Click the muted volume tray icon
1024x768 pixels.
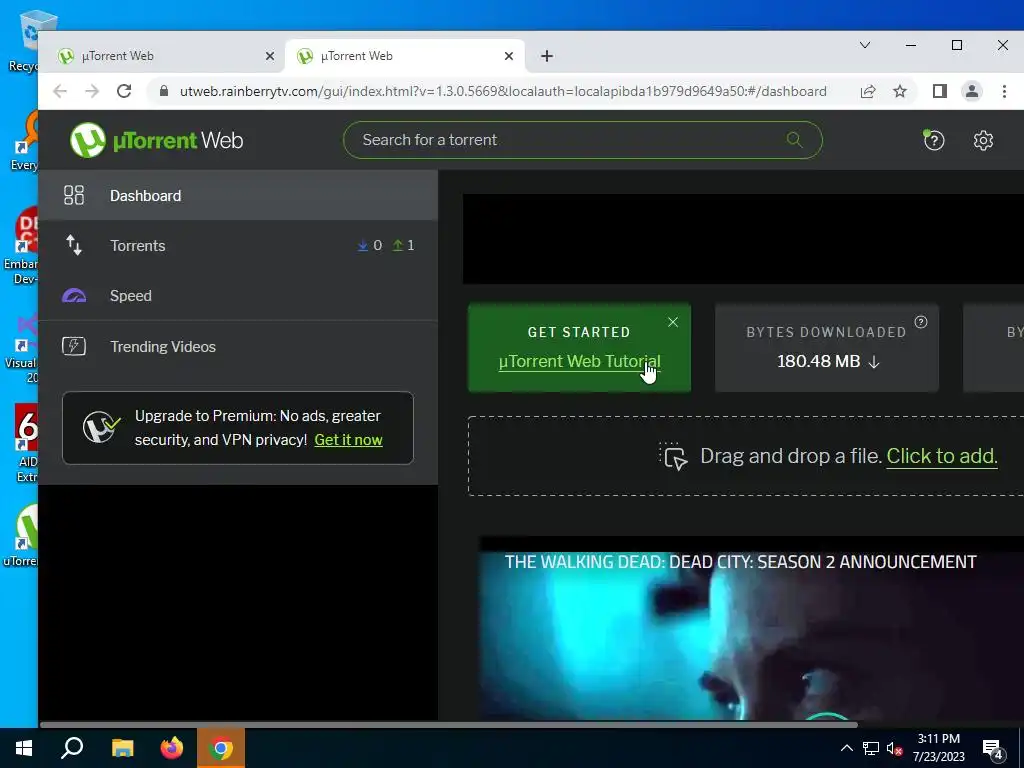[894, 748]
